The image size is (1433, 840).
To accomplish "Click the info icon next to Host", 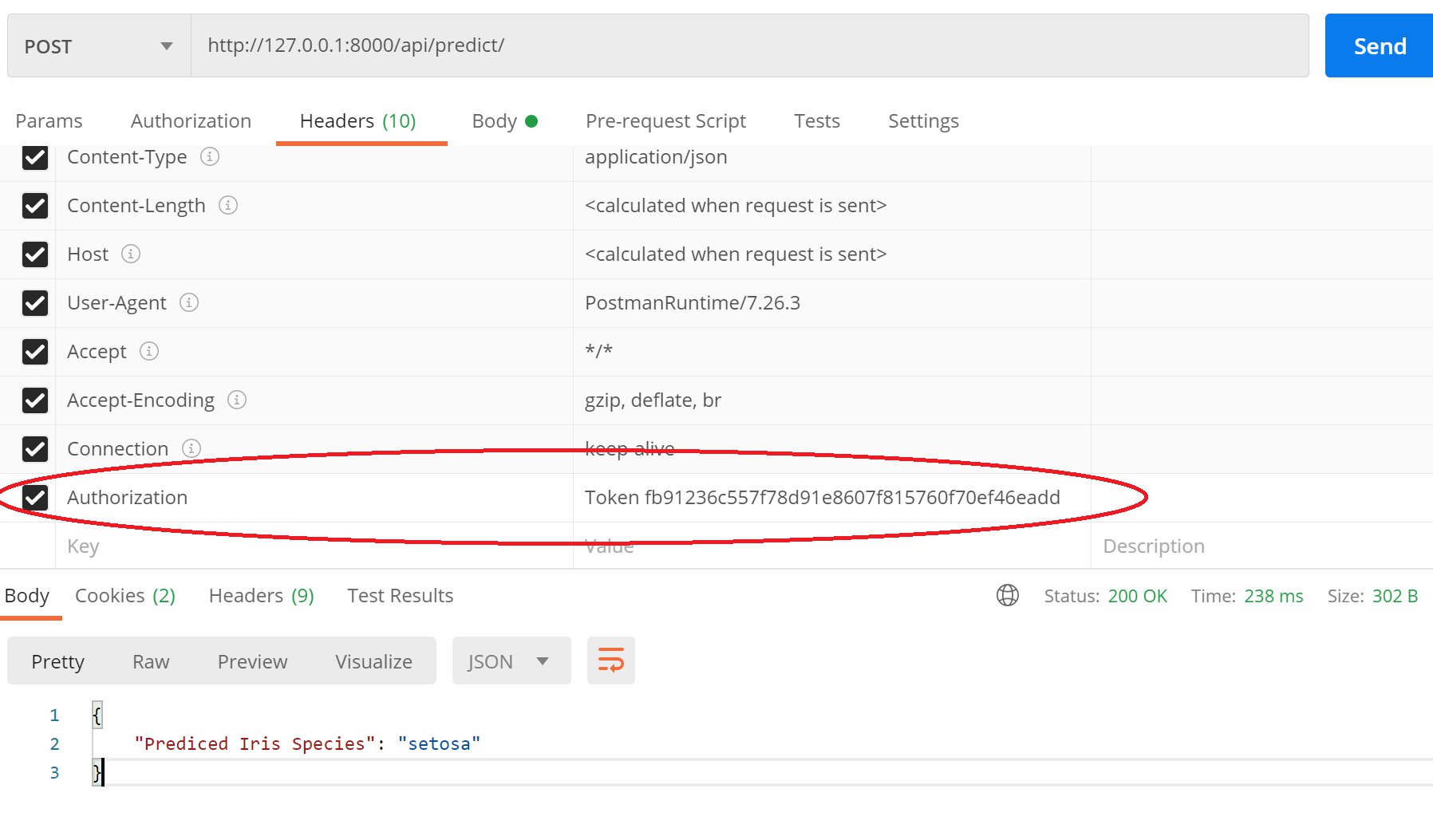I will point(131,254).
